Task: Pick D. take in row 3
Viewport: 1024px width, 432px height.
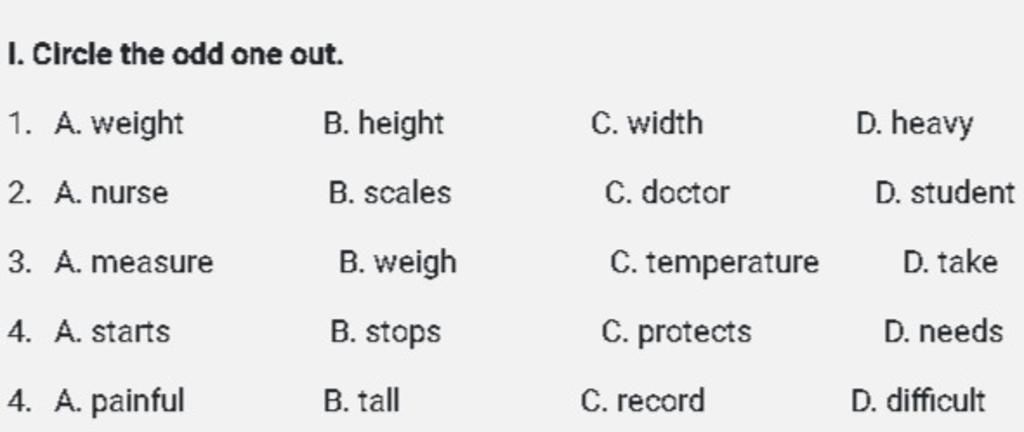Action: click(950, 263)
